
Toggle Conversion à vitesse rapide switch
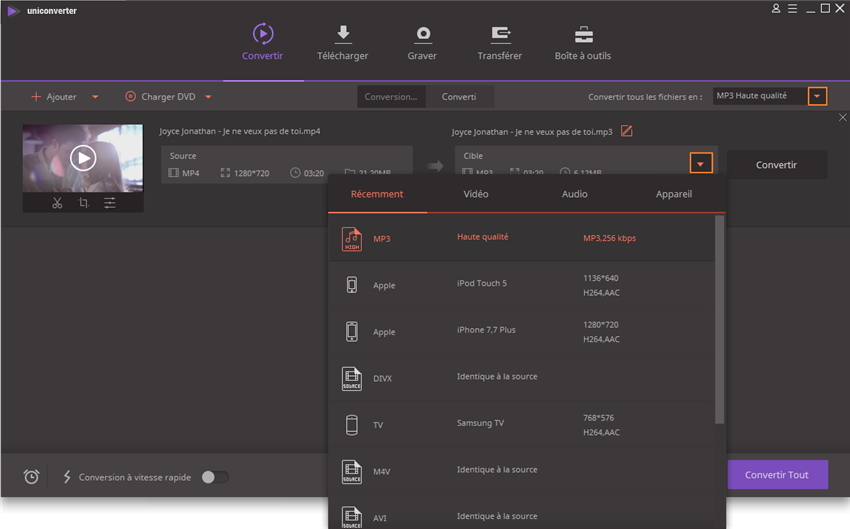(x=215, y=477)
